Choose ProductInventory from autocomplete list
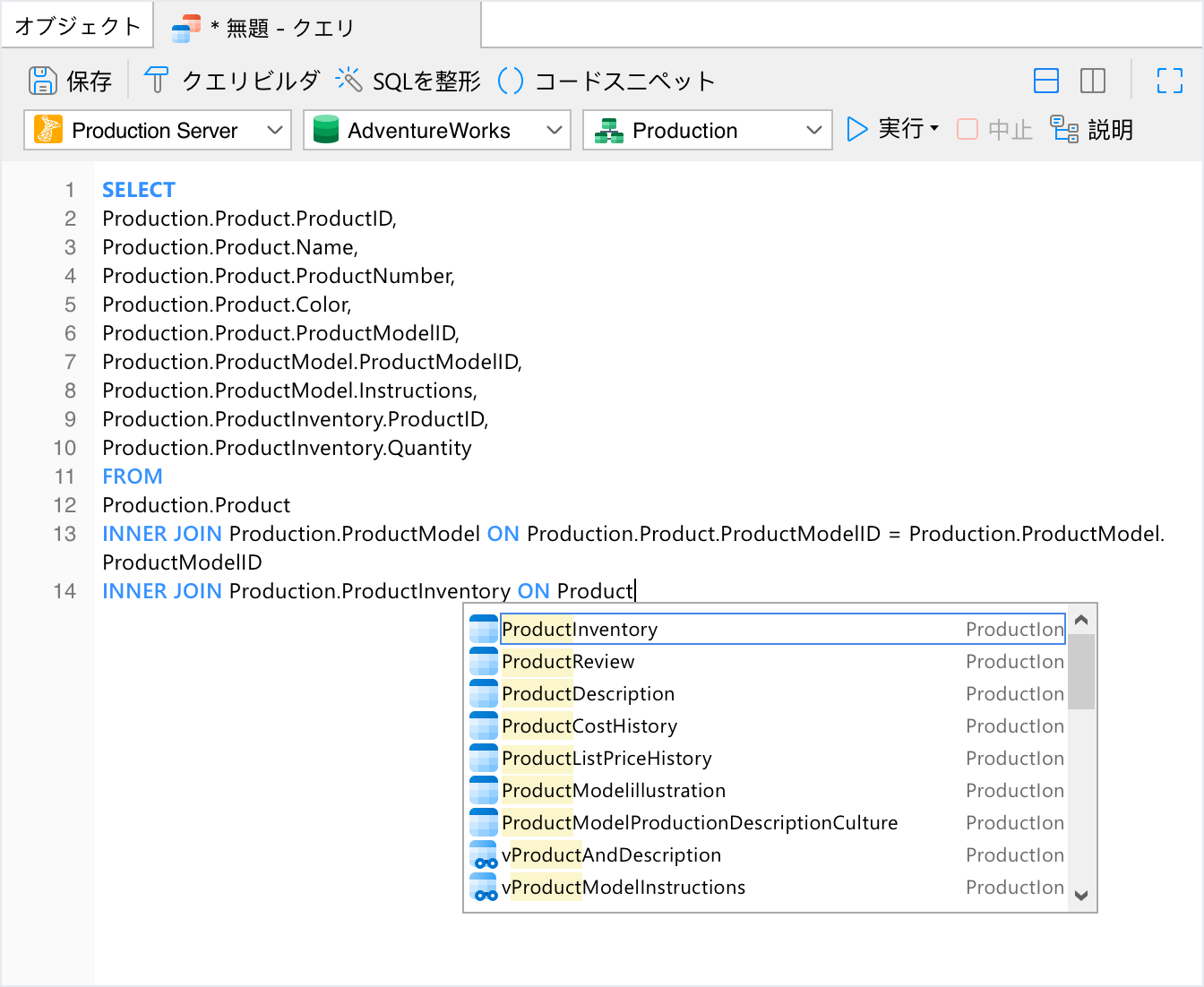This screenshot has height=987, width=1204. click(x=579, y=630)
